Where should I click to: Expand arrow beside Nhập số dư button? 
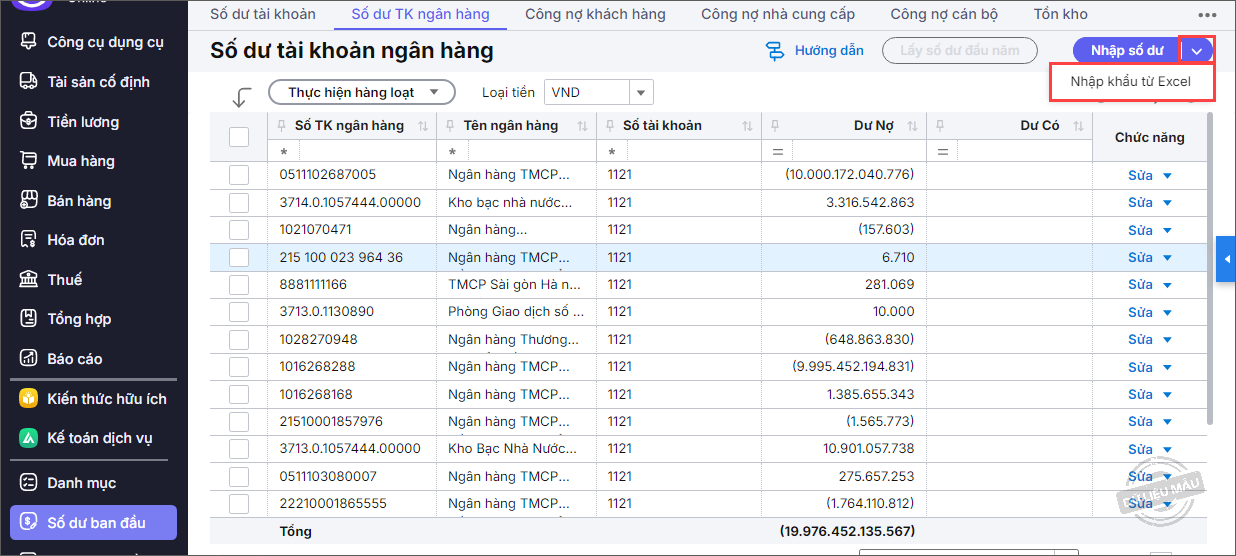click(1197, 51)
